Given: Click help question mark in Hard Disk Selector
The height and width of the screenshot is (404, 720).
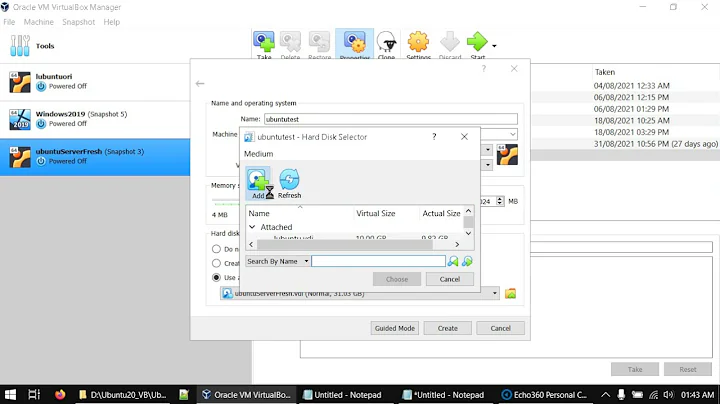Looking at the screenshot, I should [434, 136].
